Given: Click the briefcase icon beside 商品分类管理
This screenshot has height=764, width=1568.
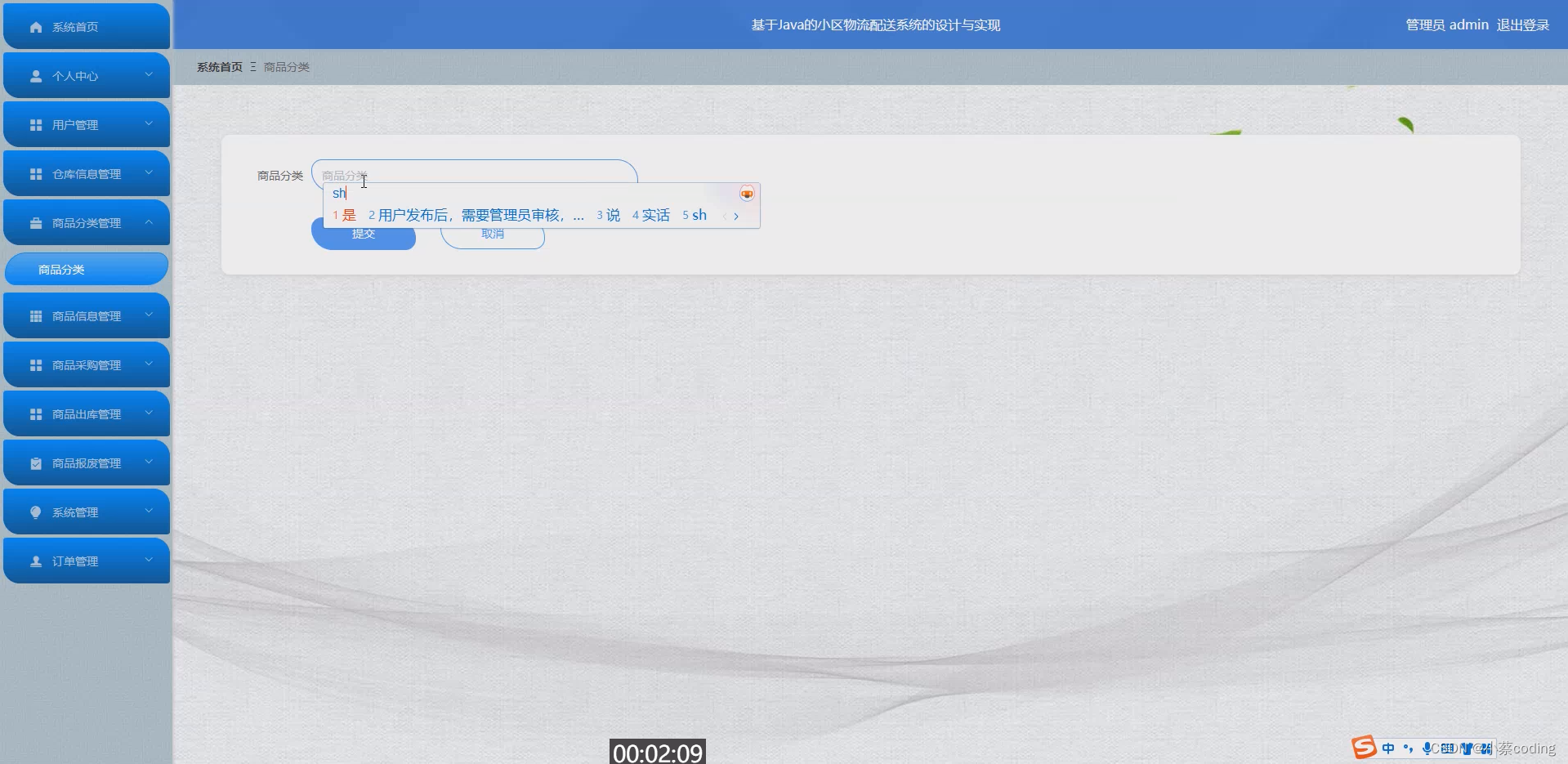Looking at the screenshot, I should tap(36, 223).
